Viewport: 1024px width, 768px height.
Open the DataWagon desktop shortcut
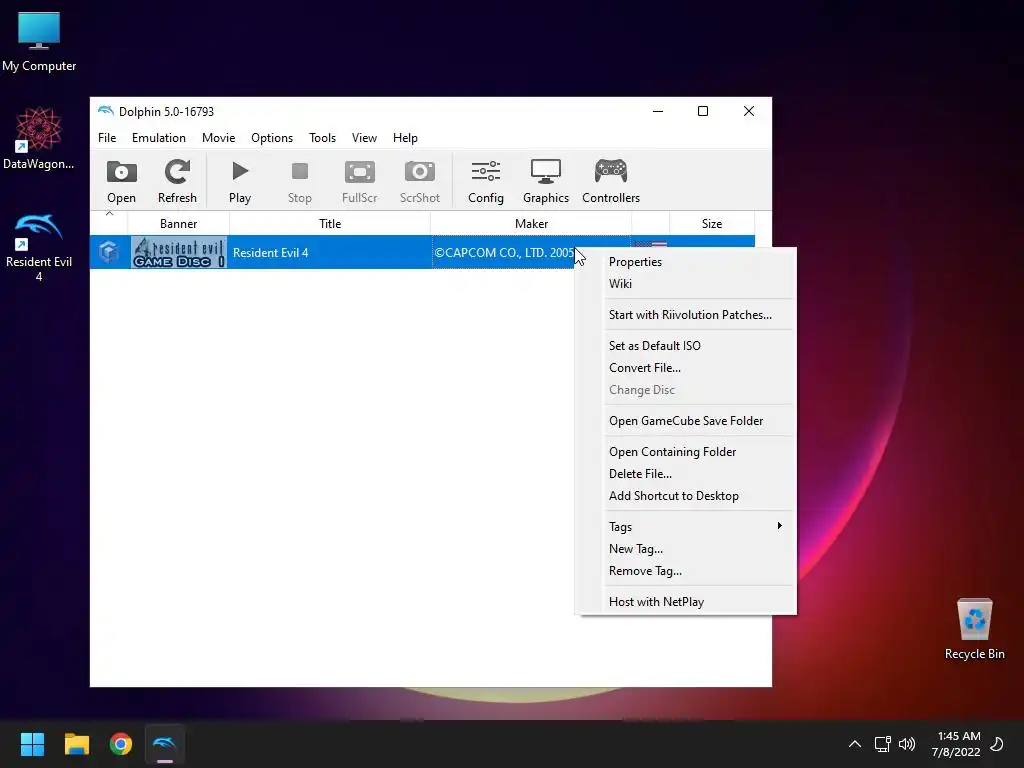[39, 139]
